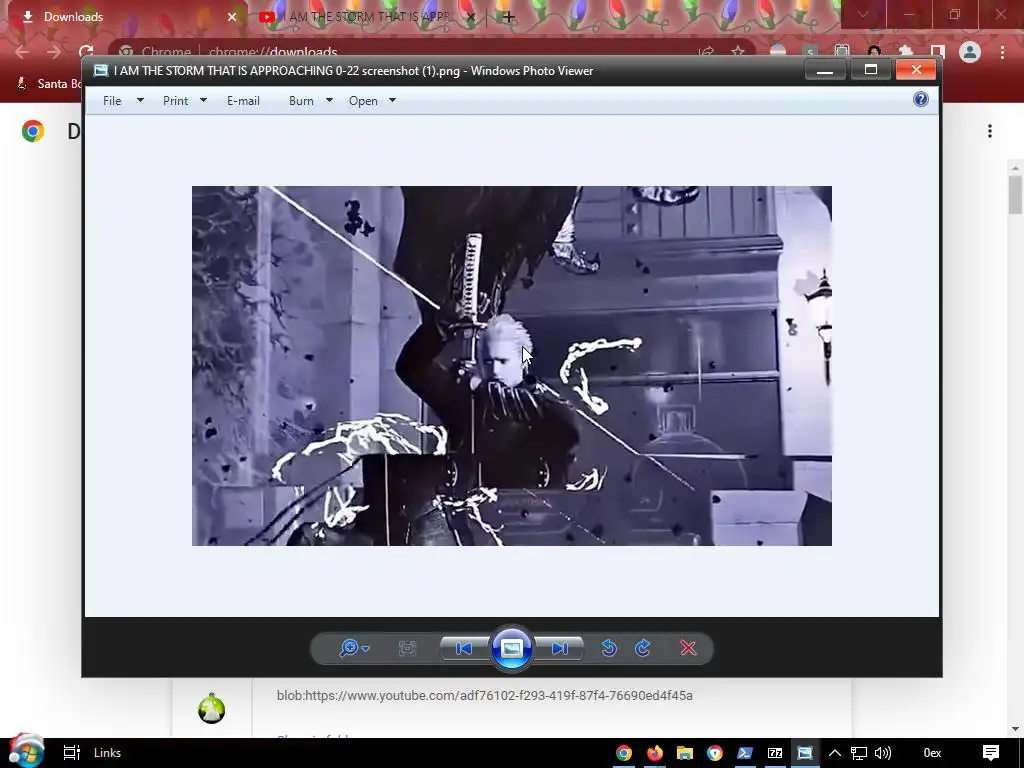The width and height of the screenshot is (1024, 768).
Task: Show hidden system tray icons chevron
Action: [835, 753]
